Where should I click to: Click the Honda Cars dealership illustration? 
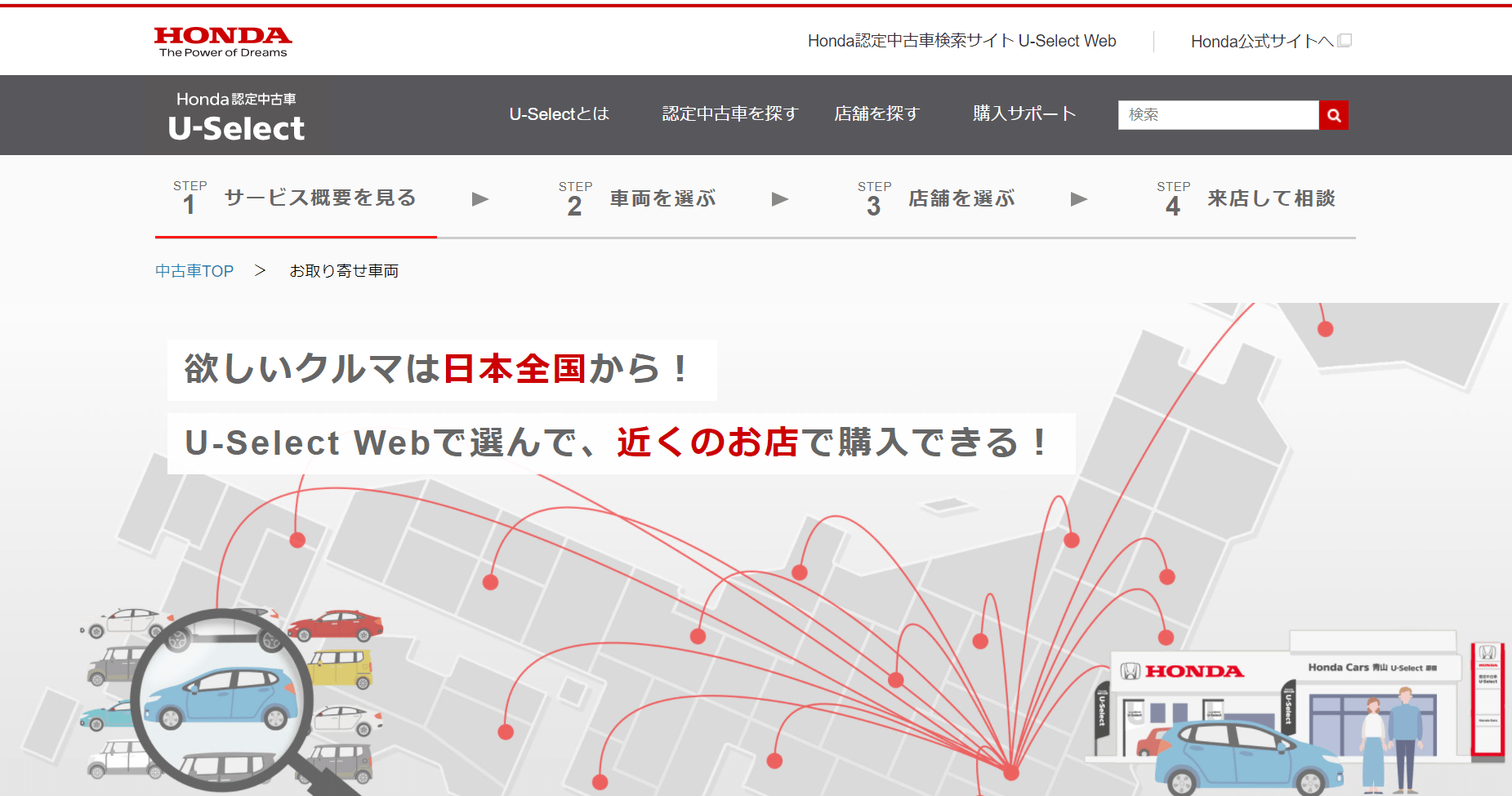(1291, 710)
